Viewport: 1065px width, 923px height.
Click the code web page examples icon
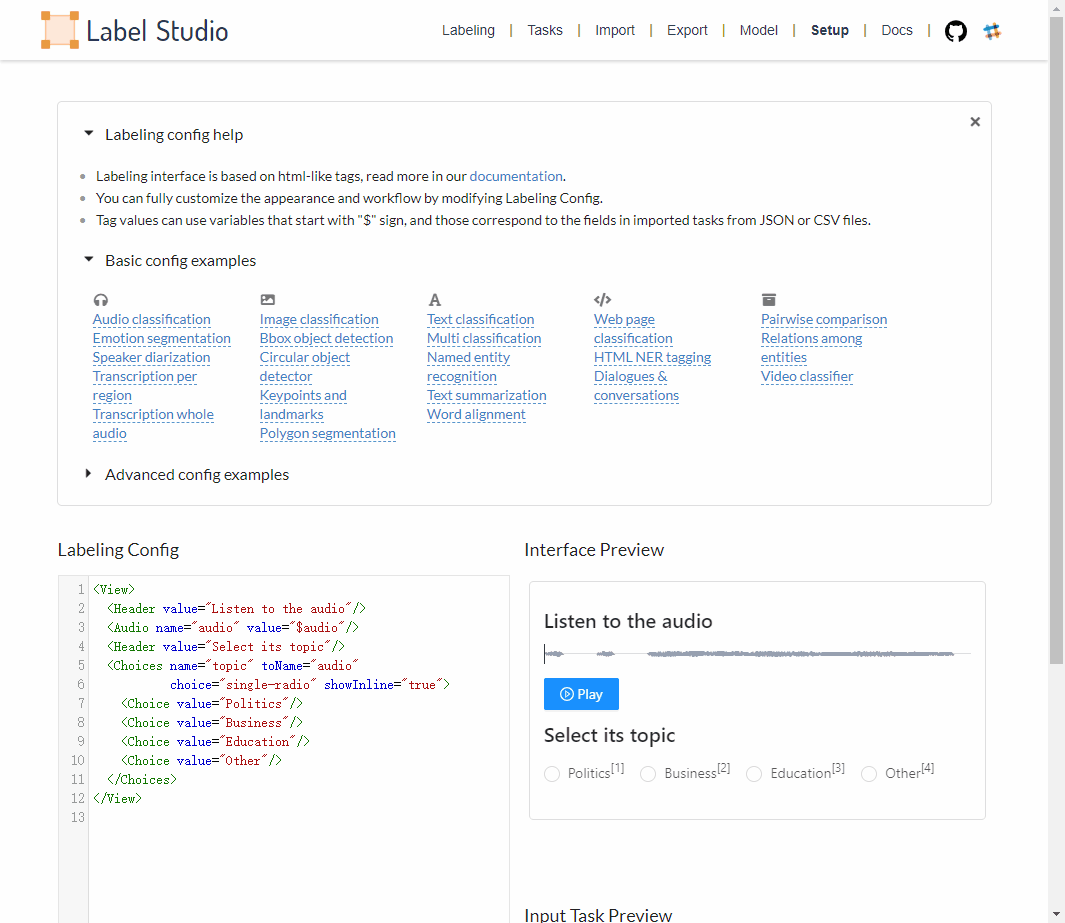click(x=603, y=298)
